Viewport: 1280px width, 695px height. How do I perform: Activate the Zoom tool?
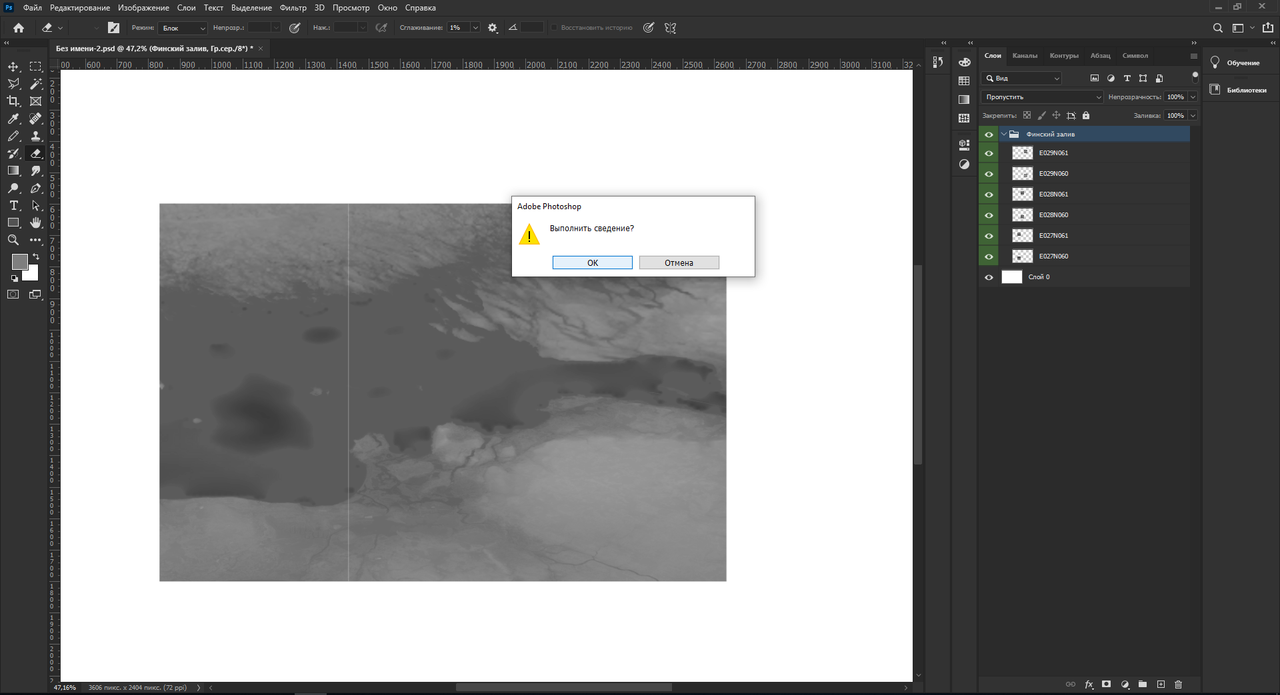[x=14, y=240]
